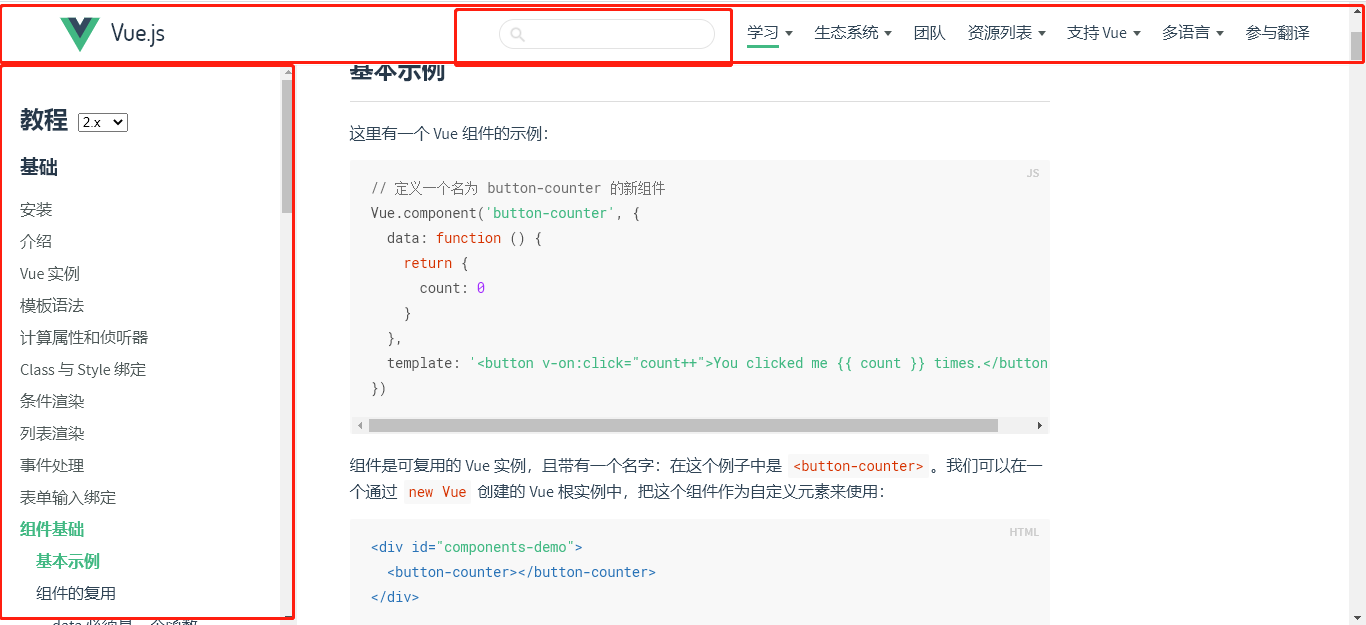Click the count: 0 code line
This screenshot has width=1366, height=625.
[x=452, y=288]
